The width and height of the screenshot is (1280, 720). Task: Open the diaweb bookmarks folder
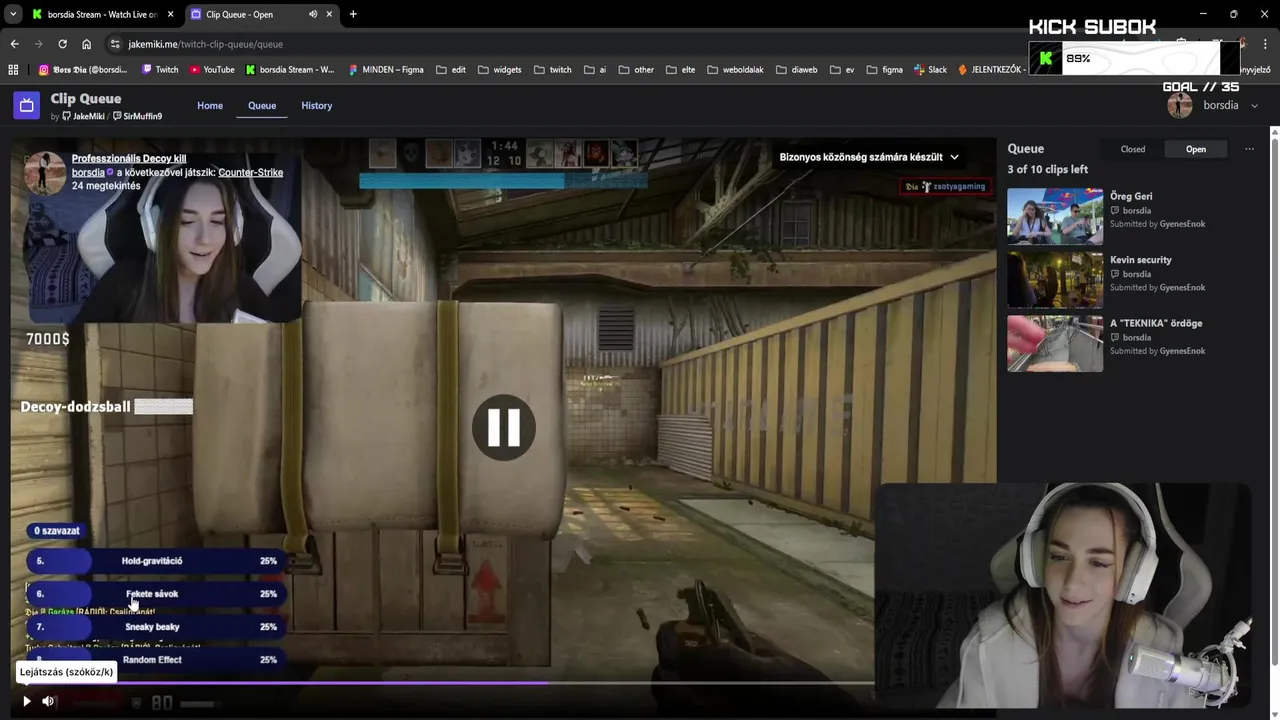[796, 70]
